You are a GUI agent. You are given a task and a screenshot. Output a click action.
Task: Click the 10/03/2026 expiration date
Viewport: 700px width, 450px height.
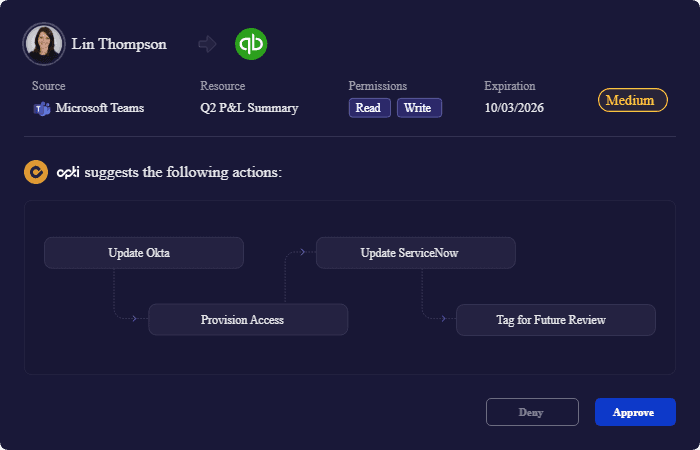(x=514, y=108)
